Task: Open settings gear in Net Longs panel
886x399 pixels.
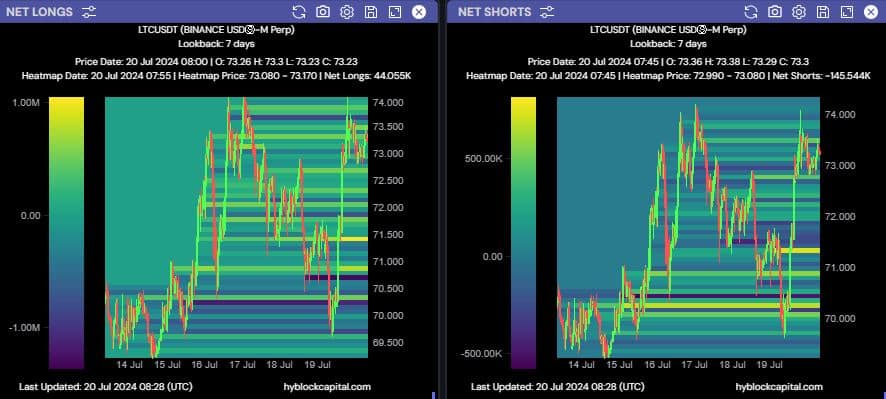Action: (x=347, y=12)
